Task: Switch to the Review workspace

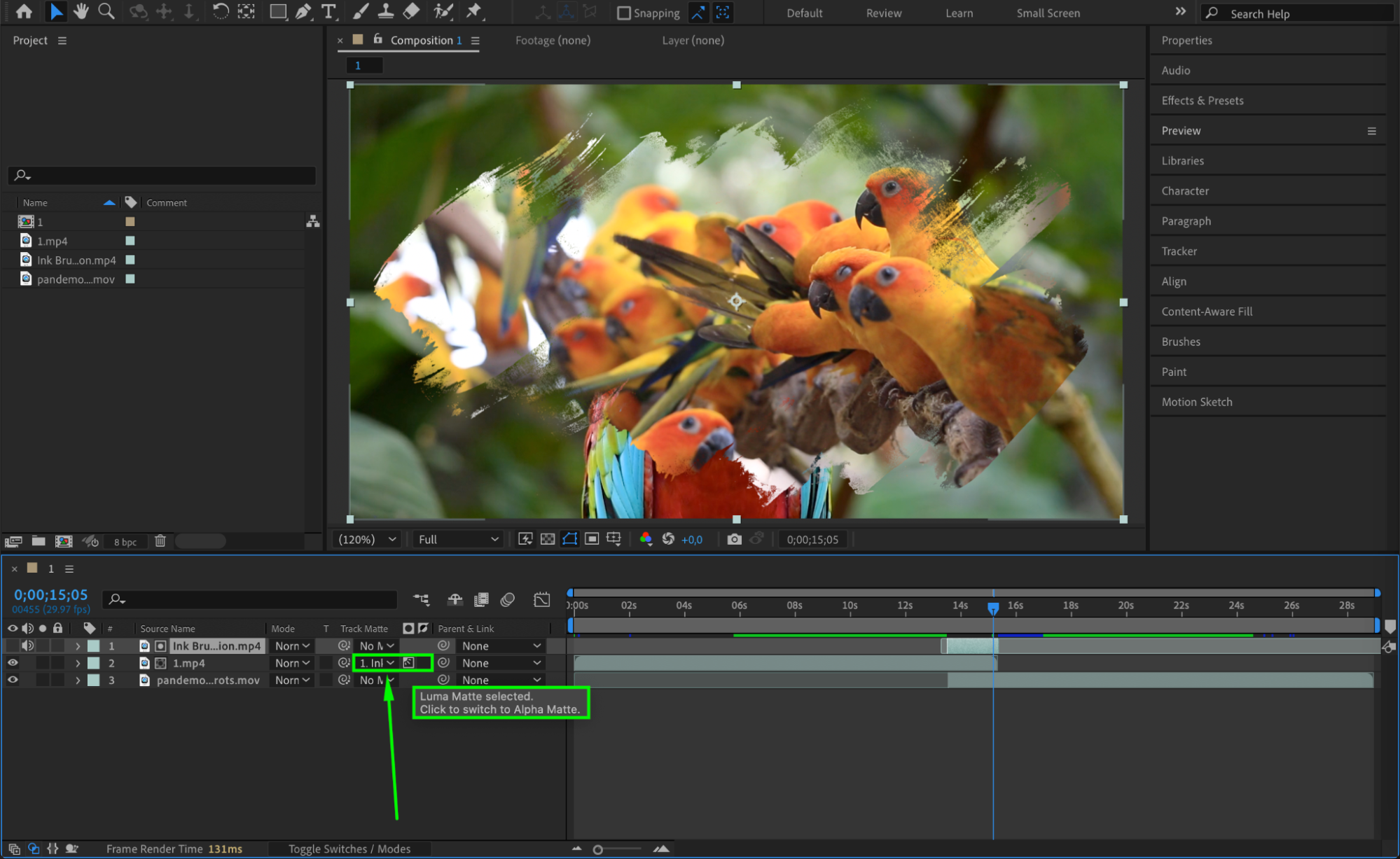Action: point(883,13)
